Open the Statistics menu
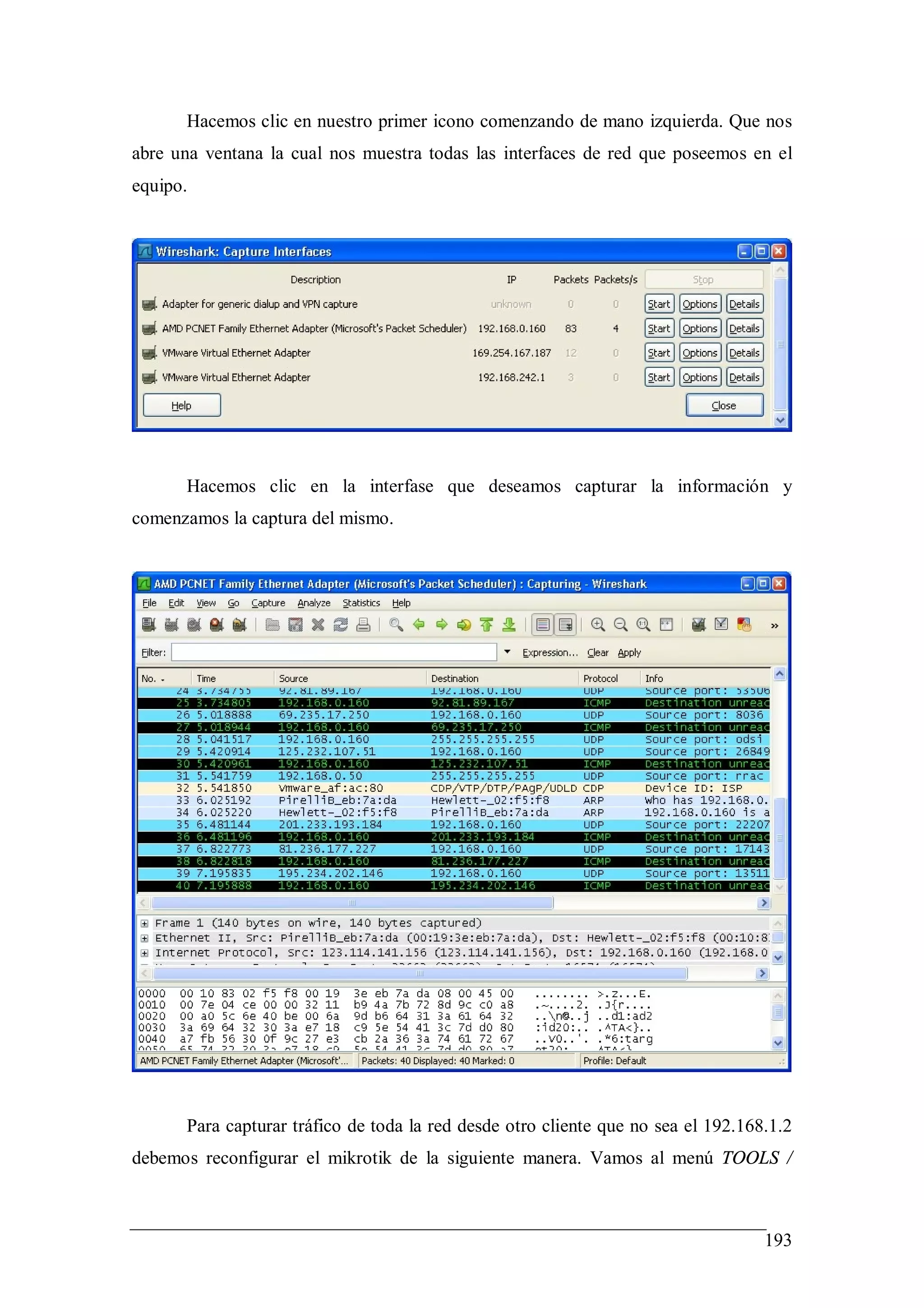Viewport: 924px width, 1308px height. tap(361, 603)
